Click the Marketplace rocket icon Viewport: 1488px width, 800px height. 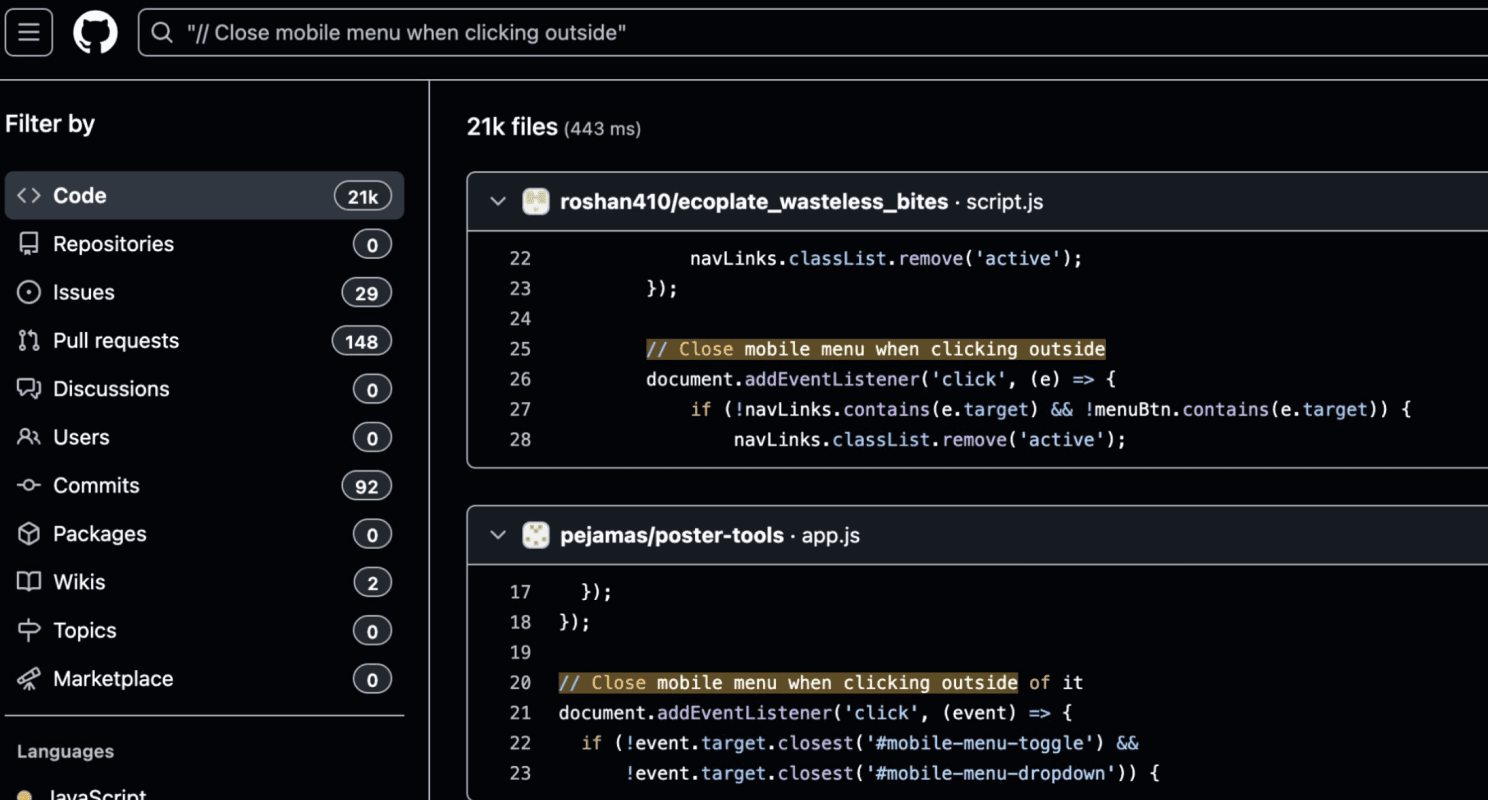click(29, 679)
